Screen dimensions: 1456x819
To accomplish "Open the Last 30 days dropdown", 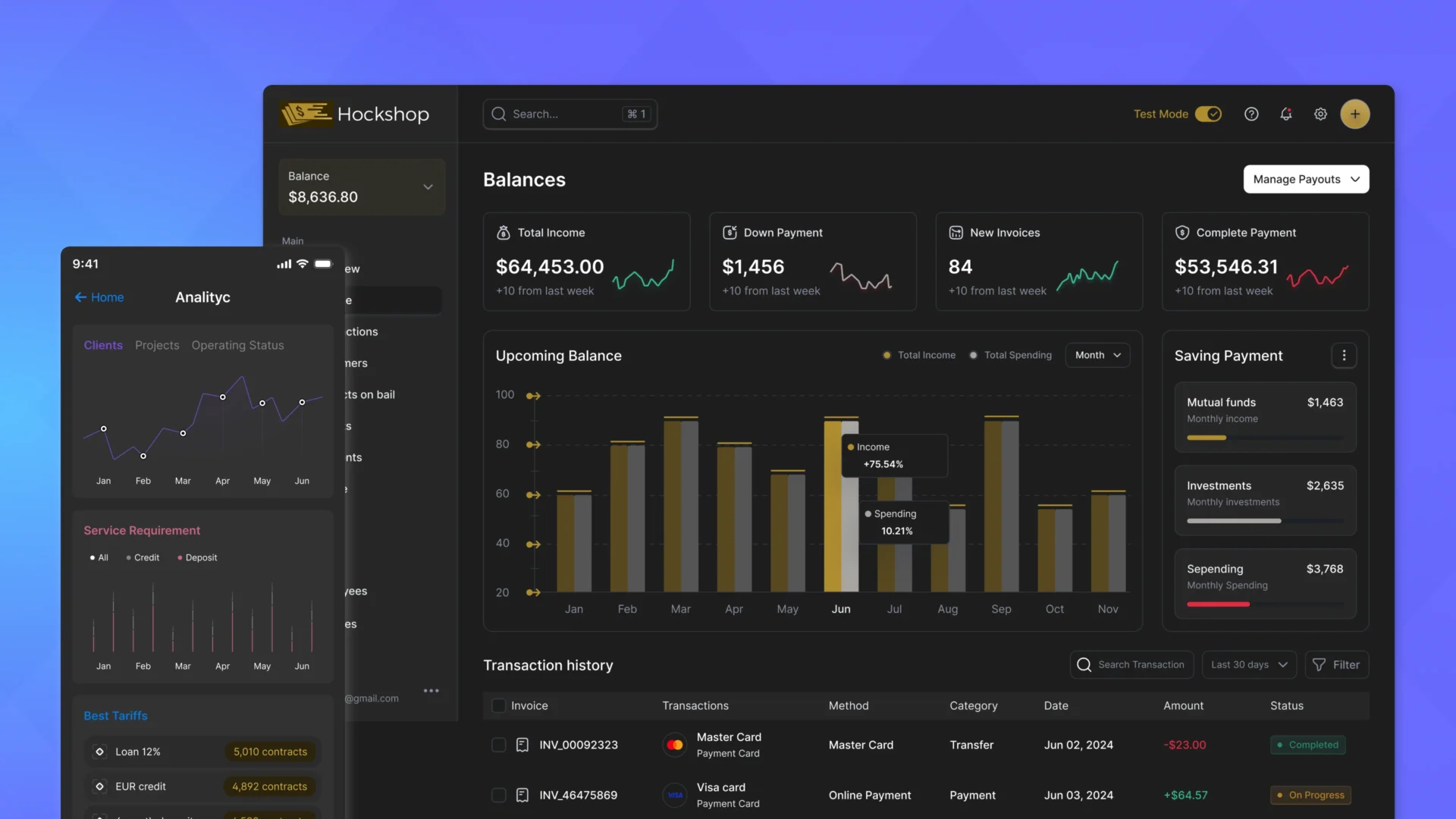I will tap(1248, 665).
